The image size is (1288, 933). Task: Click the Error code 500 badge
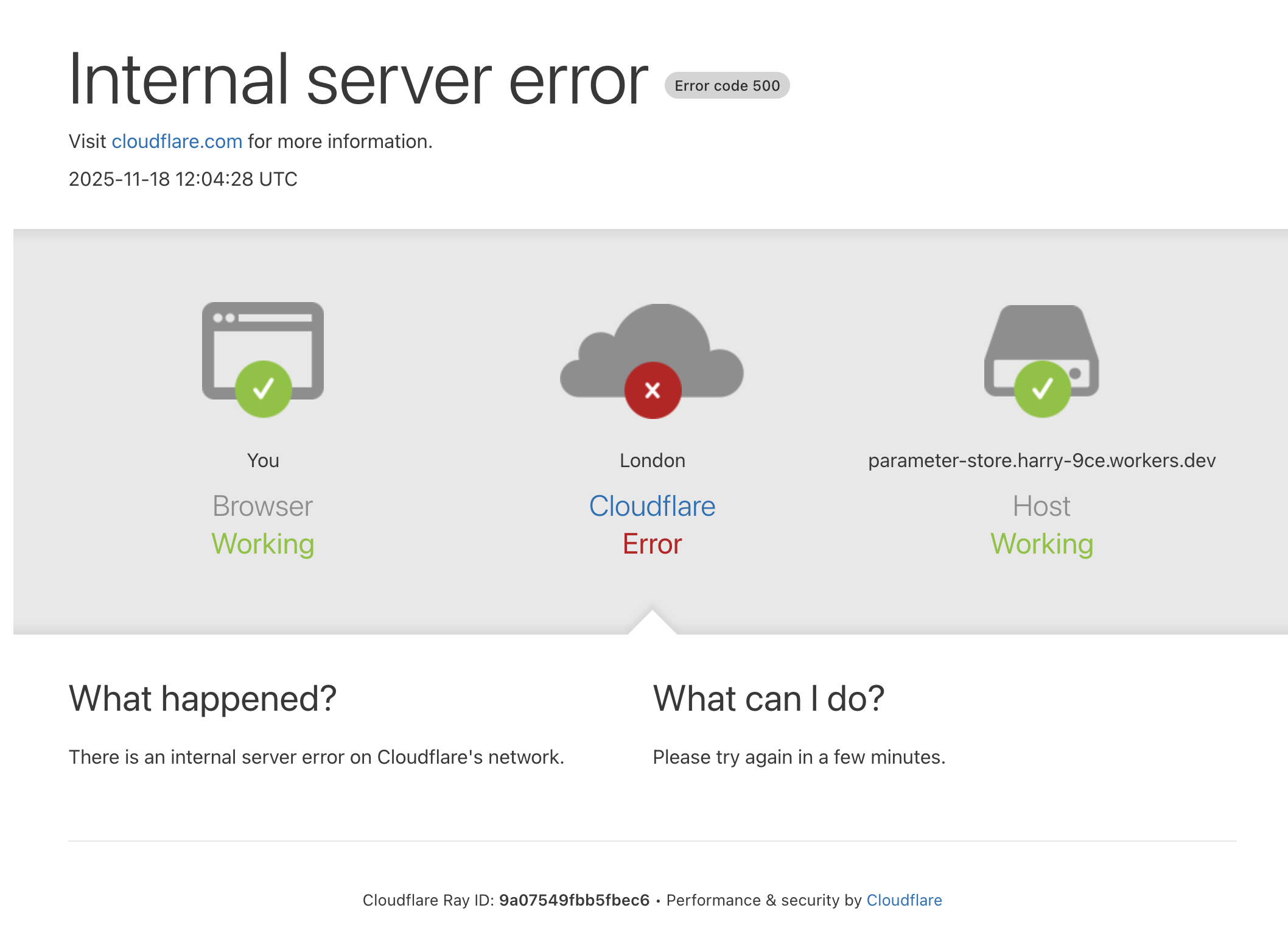tap(727, 85)
